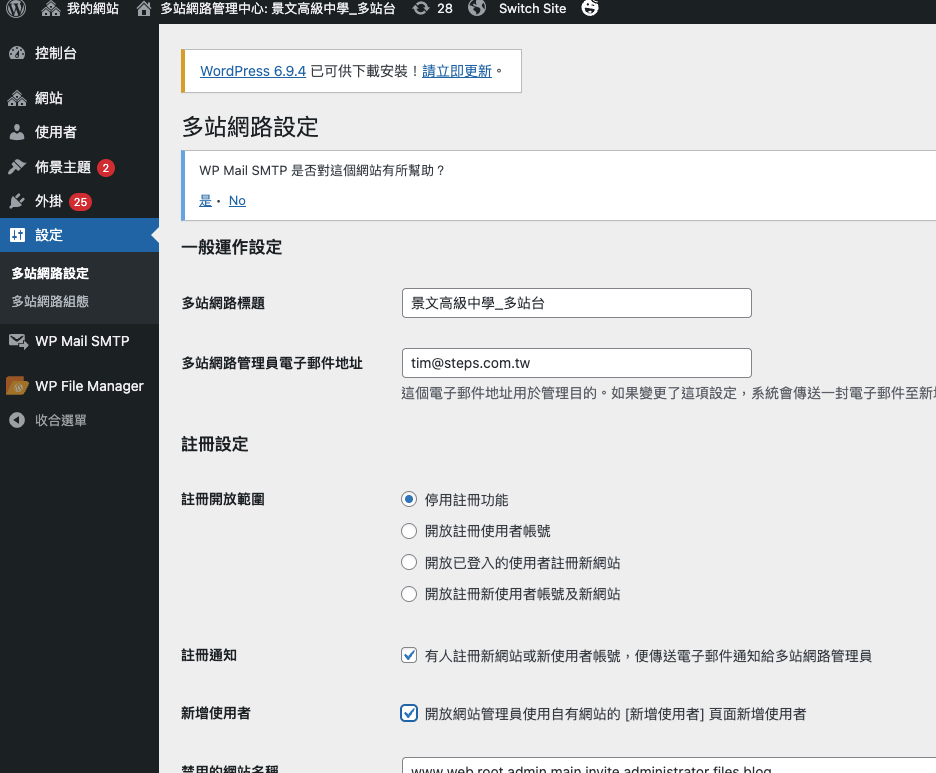936x773 pixels.
Task: Click the 註冊設定 section heading
Action: pyautogui.click(x=215, y=444)
